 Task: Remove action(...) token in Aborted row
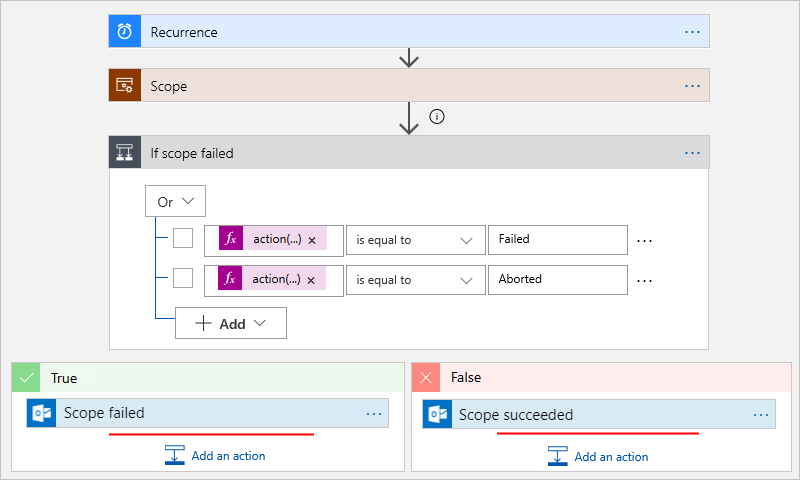pos(311,281)
